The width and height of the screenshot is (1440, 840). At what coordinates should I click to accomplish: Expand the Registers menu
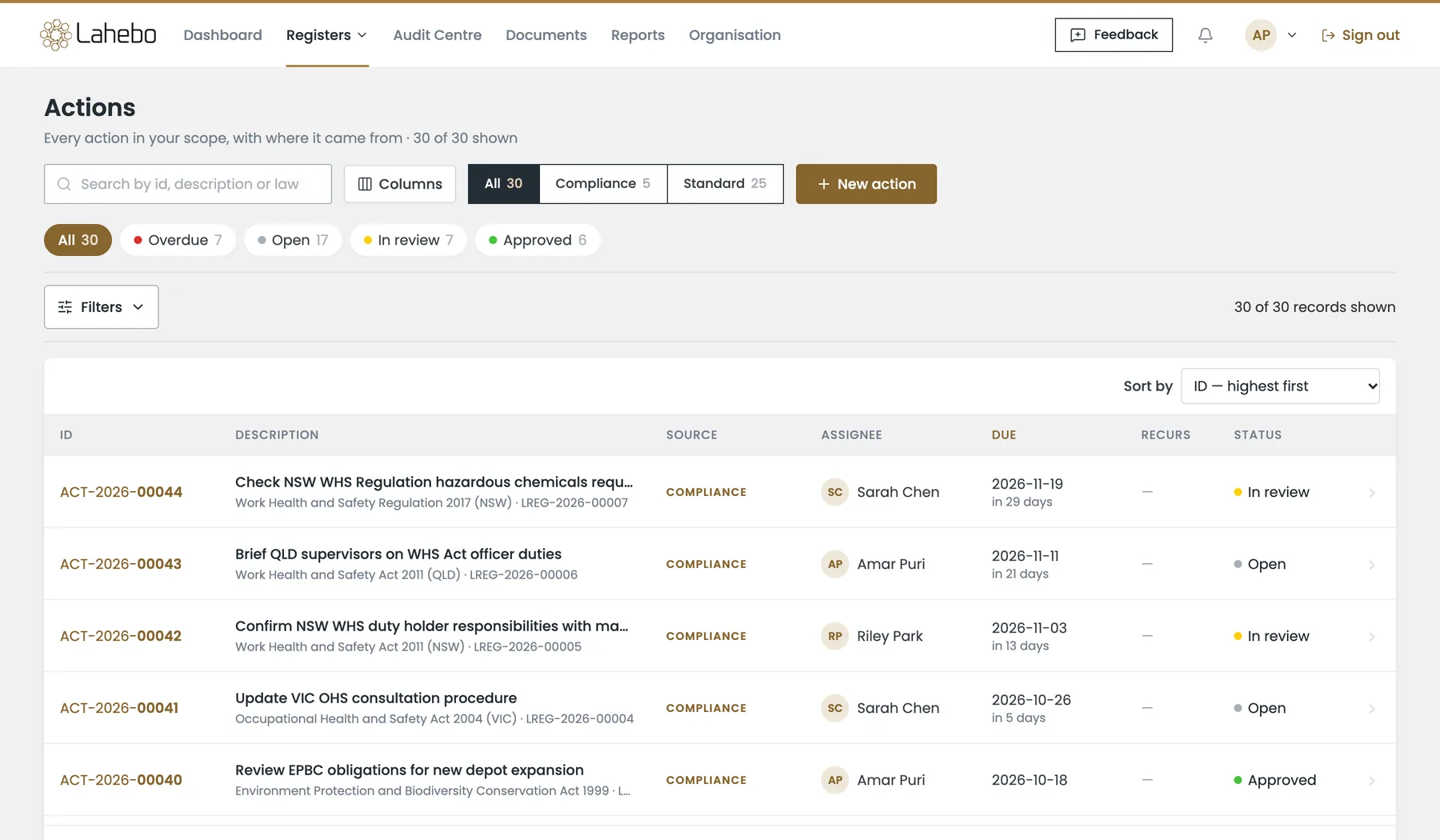[x=326, y=35]
